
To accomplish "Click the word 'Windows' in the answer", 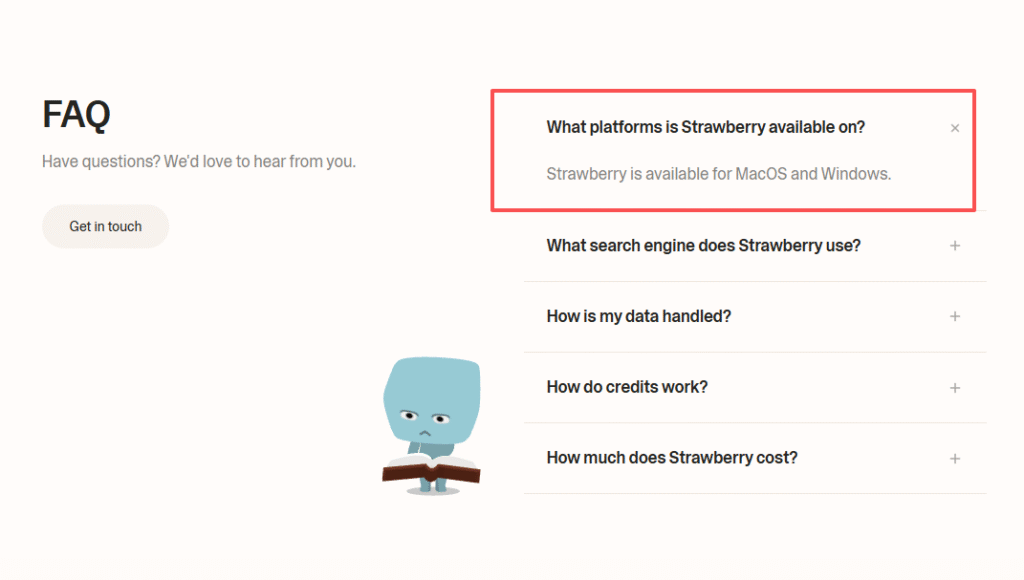I will [x=854, y=174].
